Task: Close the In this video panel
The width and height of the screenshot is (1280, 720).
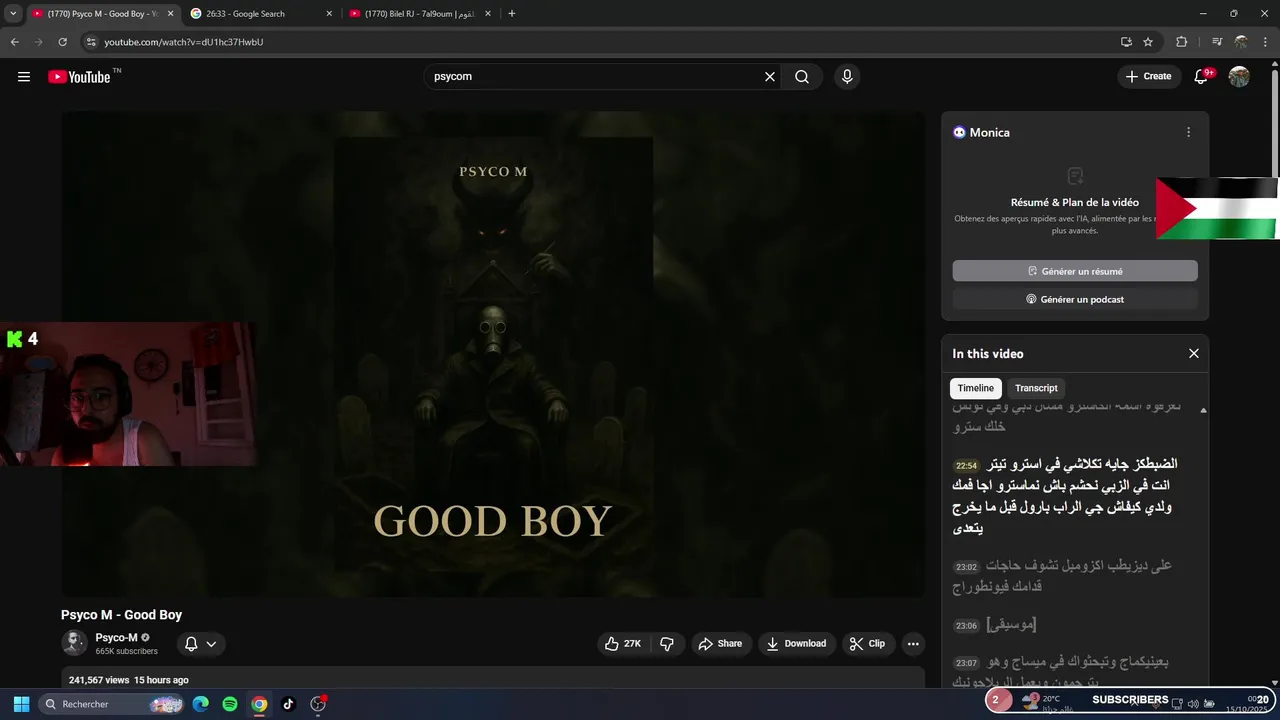Action: coord(1193,354)
